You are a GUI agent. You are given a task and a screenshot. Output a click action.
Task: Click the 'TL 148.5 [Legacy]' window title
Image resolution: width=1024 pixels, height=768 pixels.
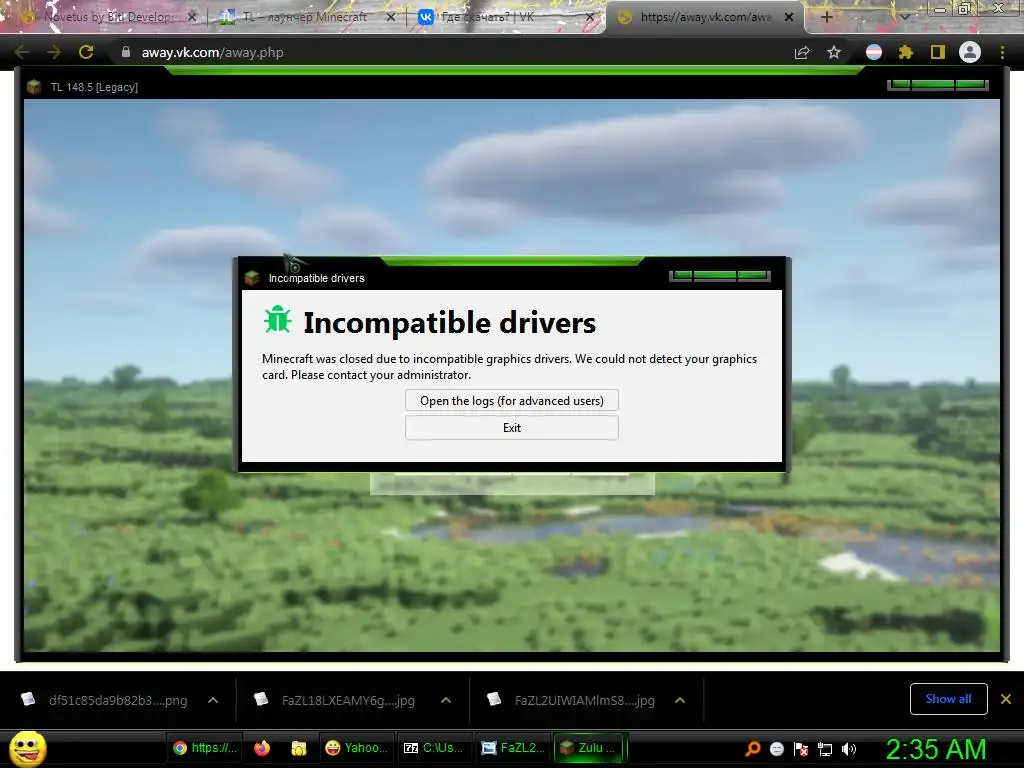click(94, 87)
